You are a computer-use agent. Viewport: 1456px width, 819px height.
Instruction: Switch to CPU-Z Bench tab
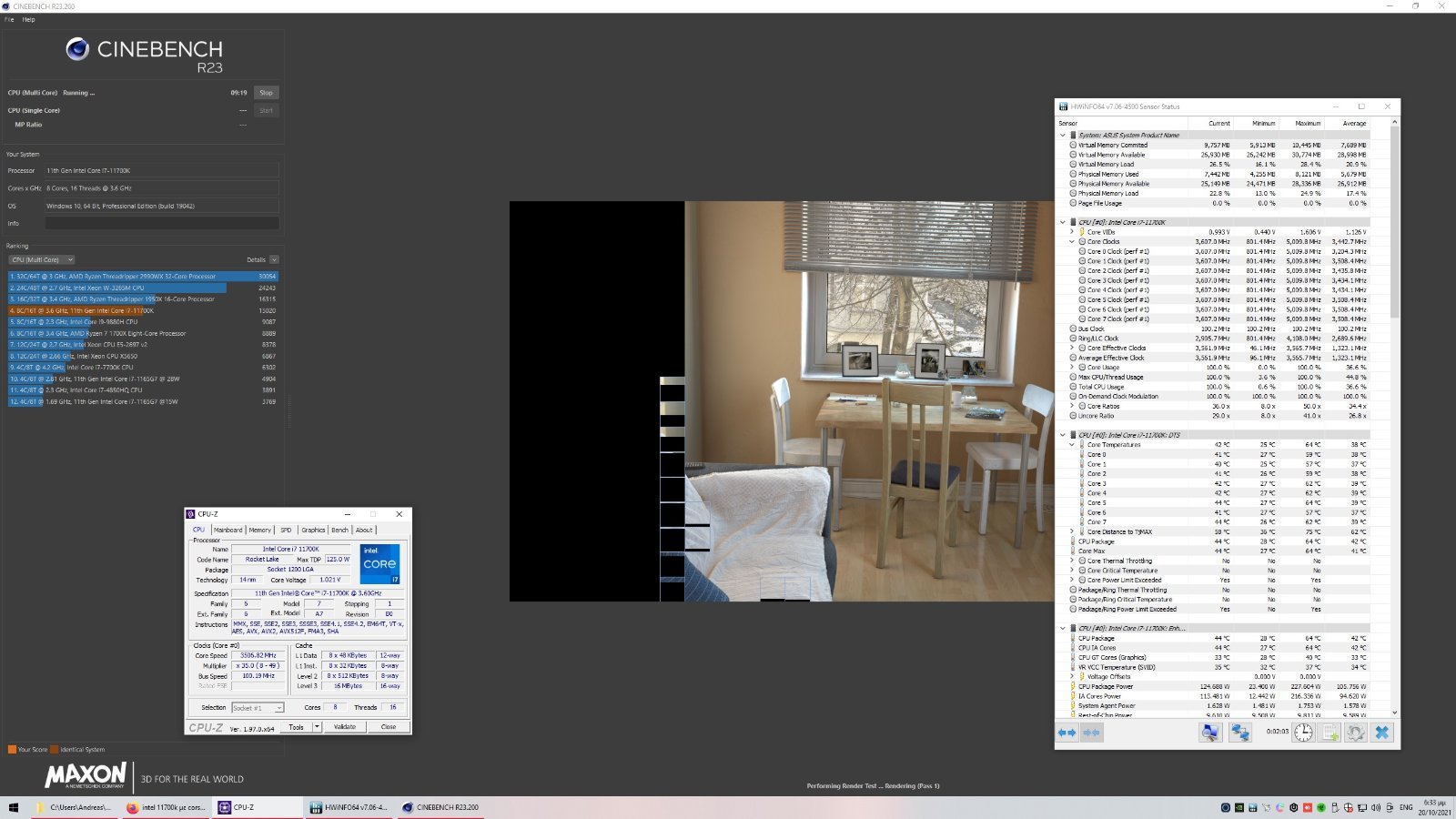pos(339,530)
